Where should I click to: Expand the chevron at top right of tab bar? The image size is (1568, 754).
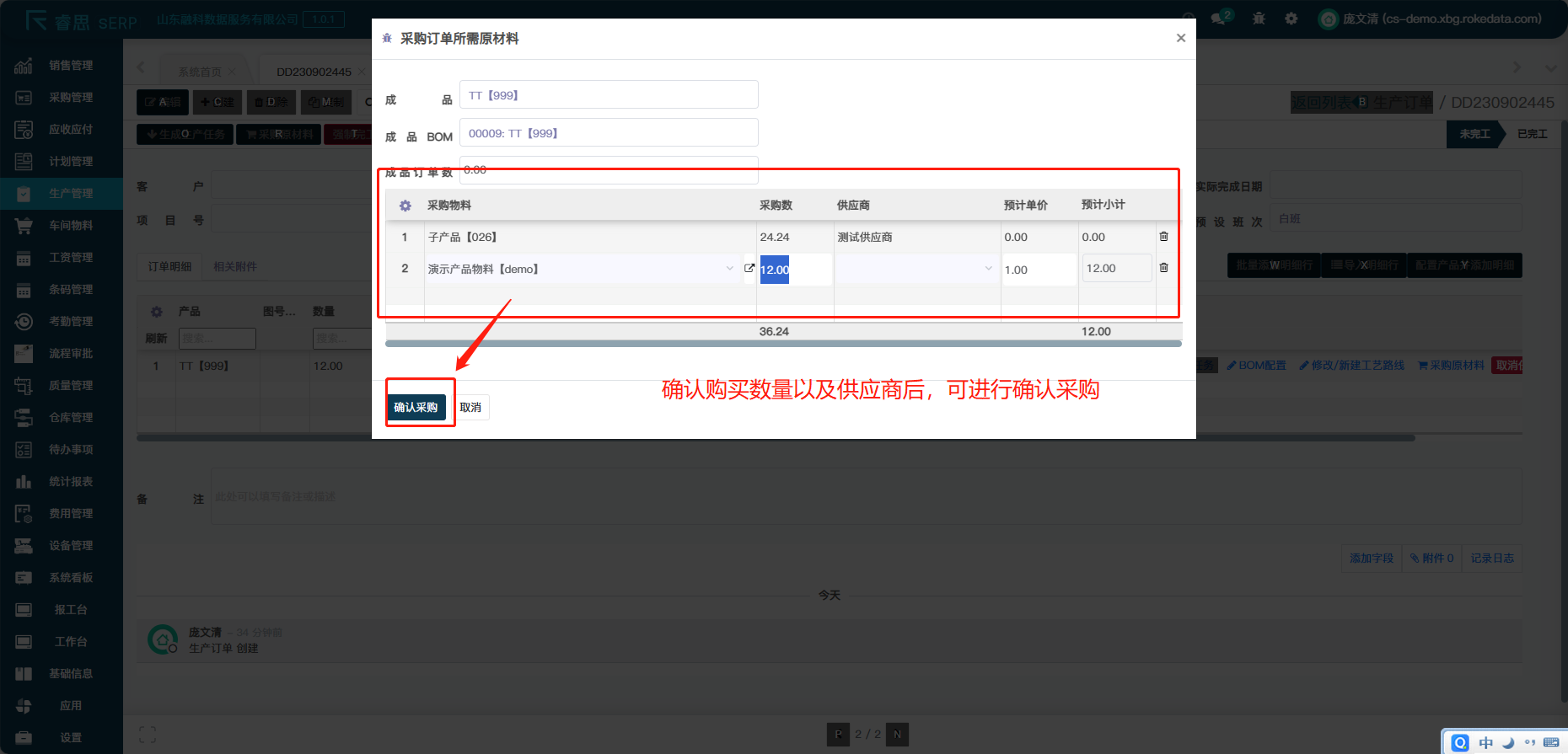[x=1550, y=67]
